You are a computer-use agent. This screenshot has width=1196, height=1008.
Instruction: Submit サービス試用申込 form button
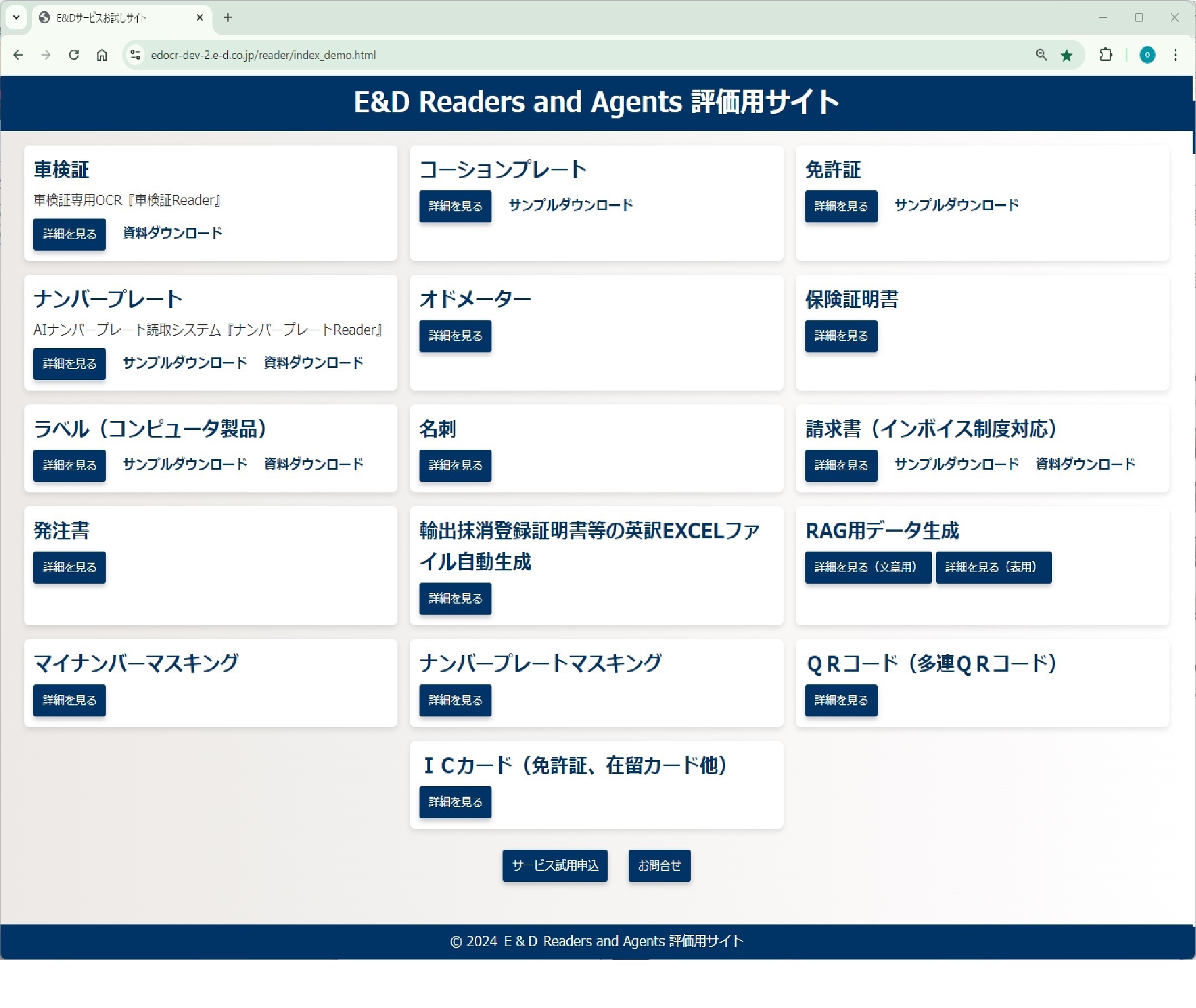coord(555,865)
